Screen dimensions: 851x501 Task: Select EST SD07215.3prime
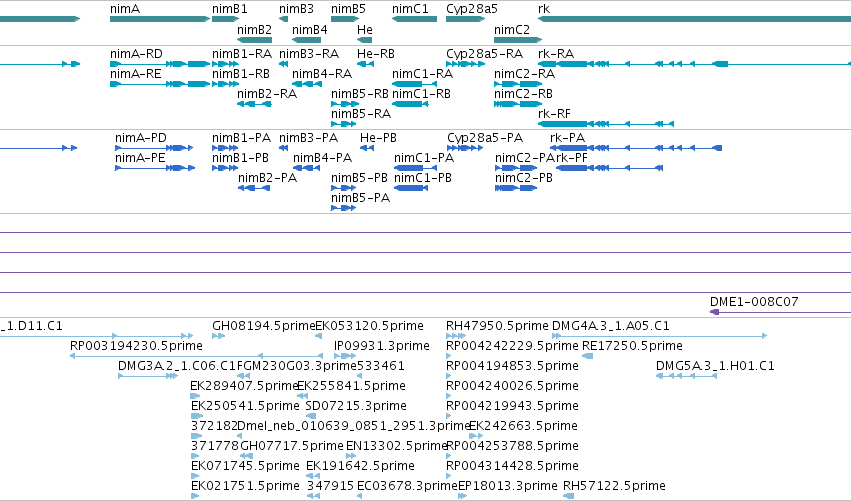[356, 406]
